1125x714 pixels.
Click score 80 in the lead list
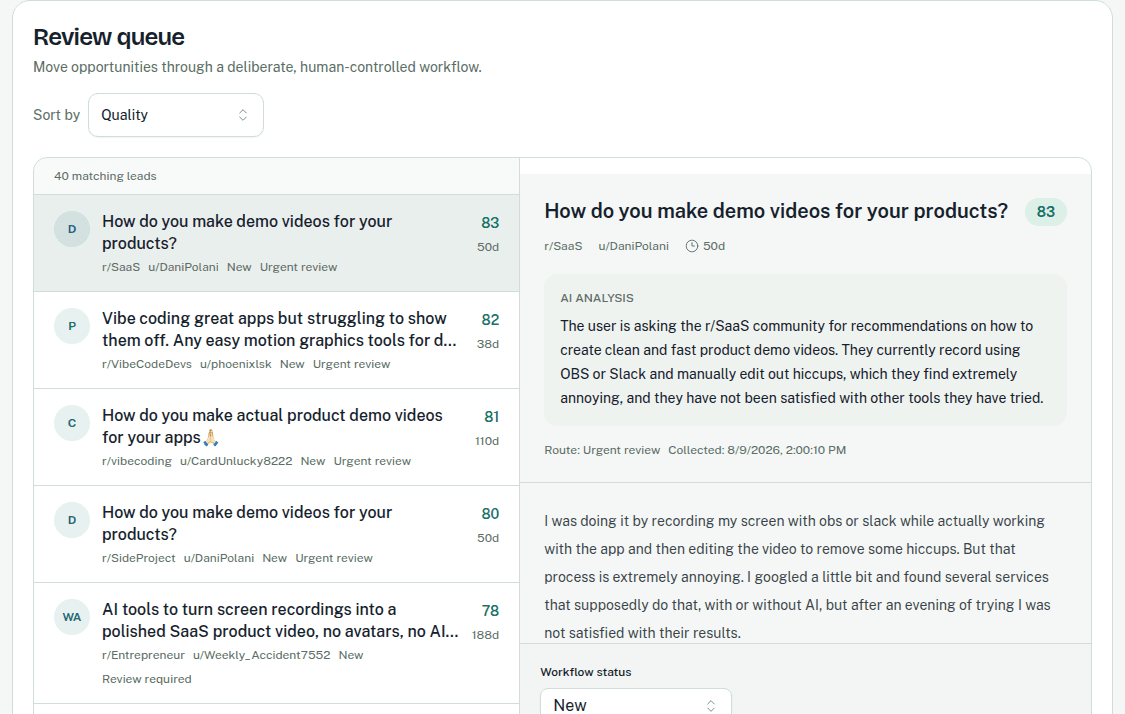490,513
